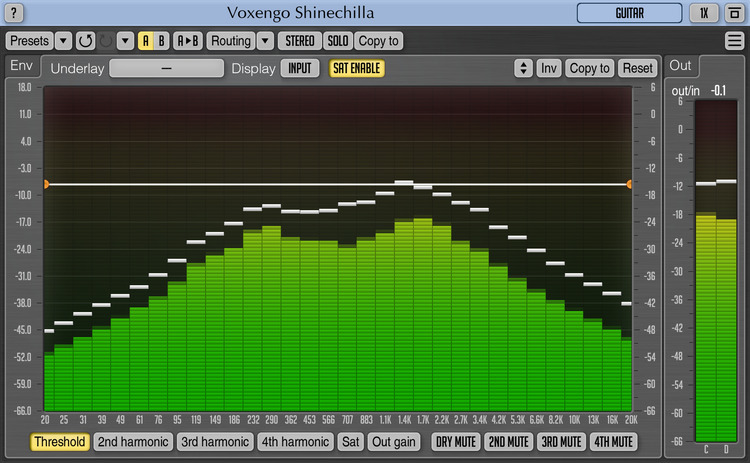The image size is (750, 463).
Task: Toggle 2ND MUTE
Action: click(x=508, y=441)
